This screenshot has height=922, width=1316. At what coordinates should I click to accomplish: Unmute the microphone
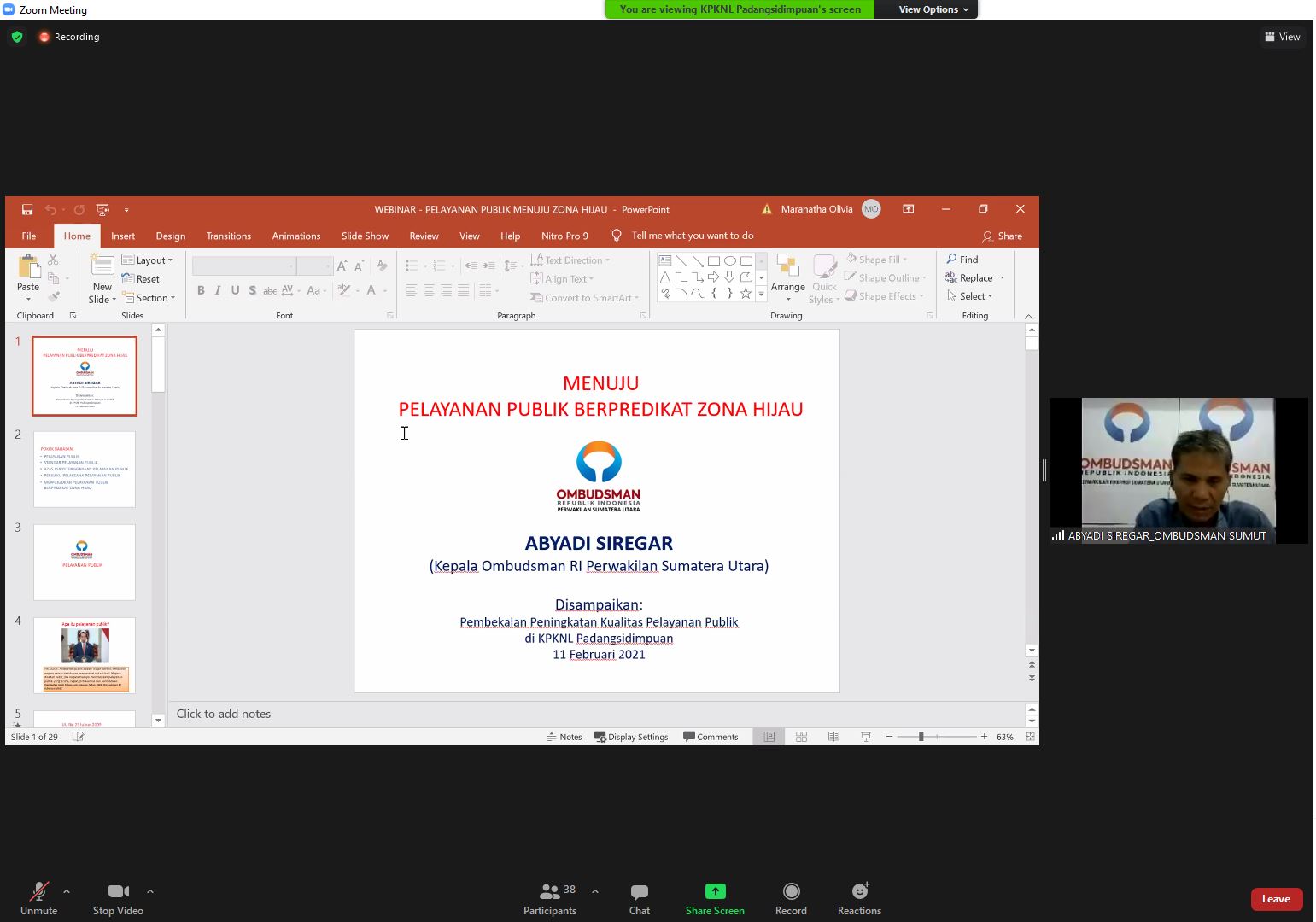38,899
